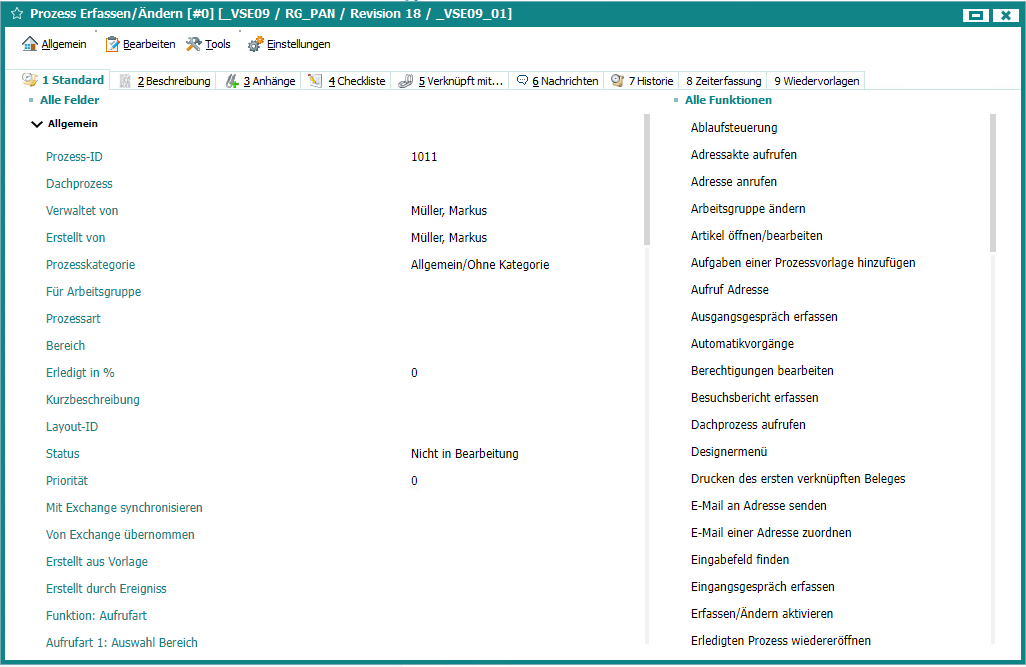Toggle the Alle Funktionen panel header
Screen dimensions: 1026x667
[728, 100]
